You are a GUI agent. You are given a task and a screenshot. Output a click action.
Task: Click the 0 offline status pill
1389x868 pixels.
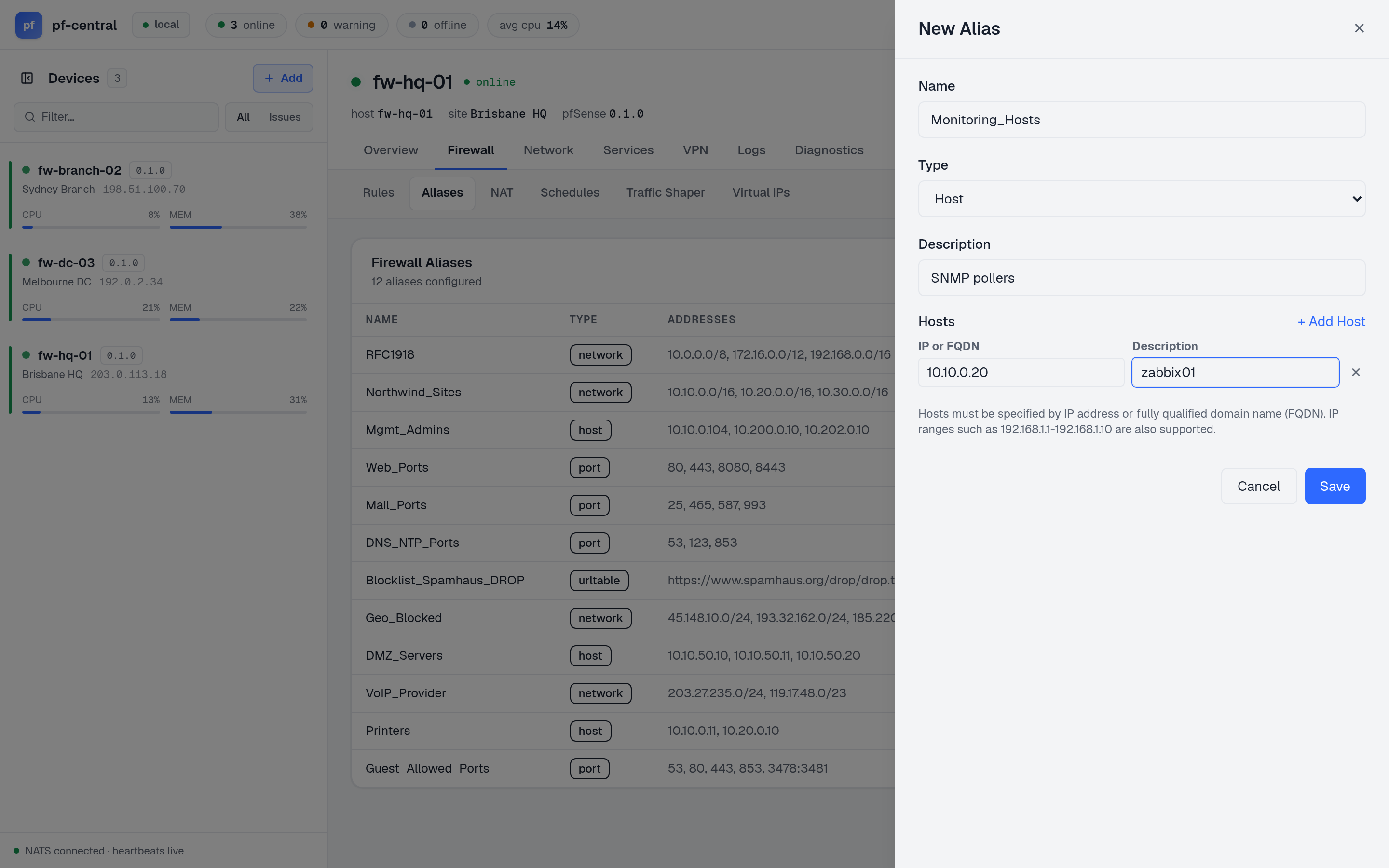click(437, 25)
